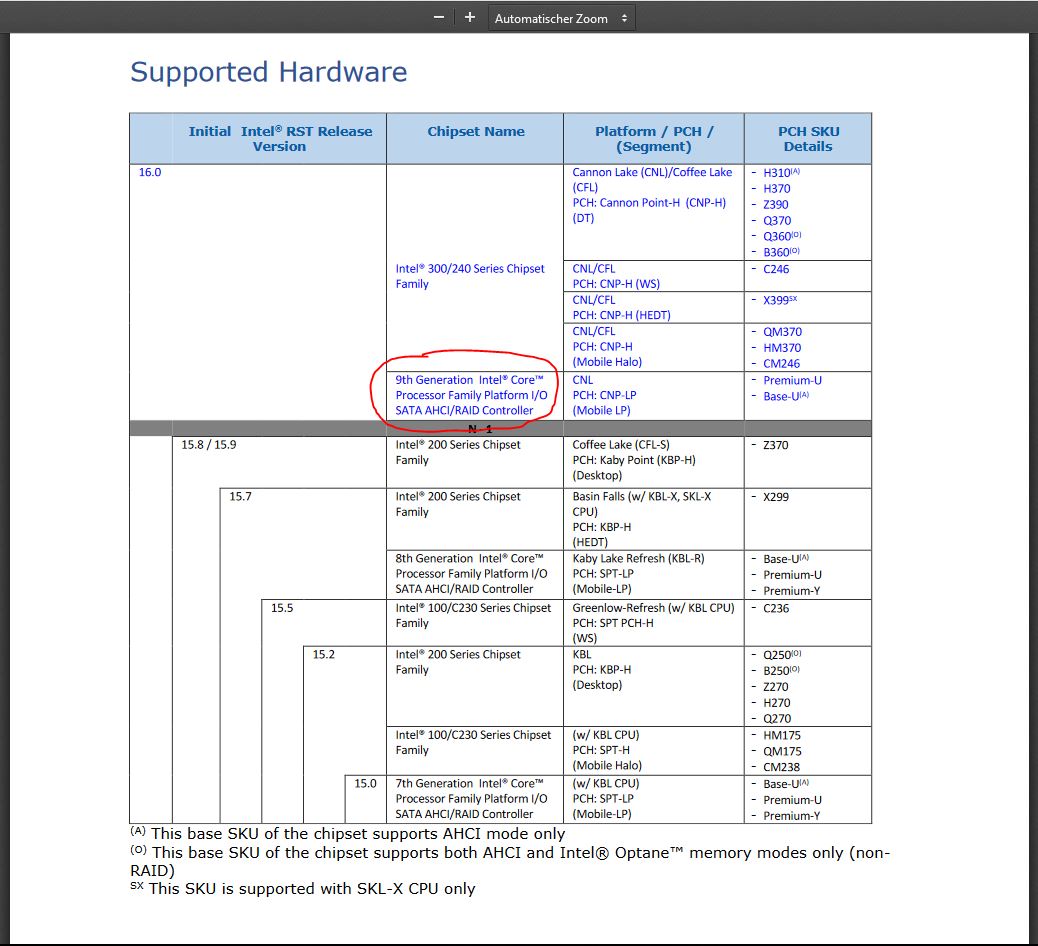The width and height of the screenshot is (1038, 946).
Task: Click the H270 SKU entry
Action: 777,703
